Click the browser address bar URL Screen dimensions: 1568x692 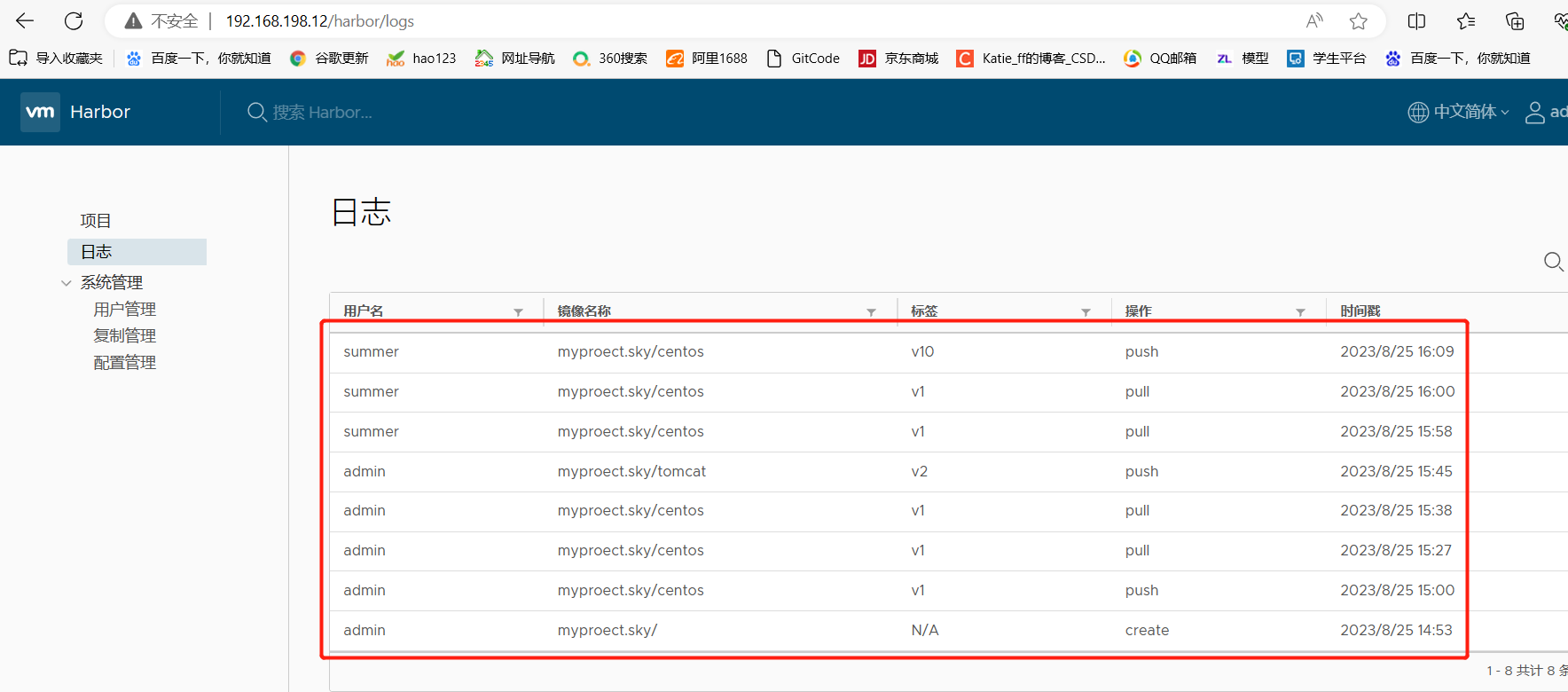pyautogui.click(x=320, y=20)
